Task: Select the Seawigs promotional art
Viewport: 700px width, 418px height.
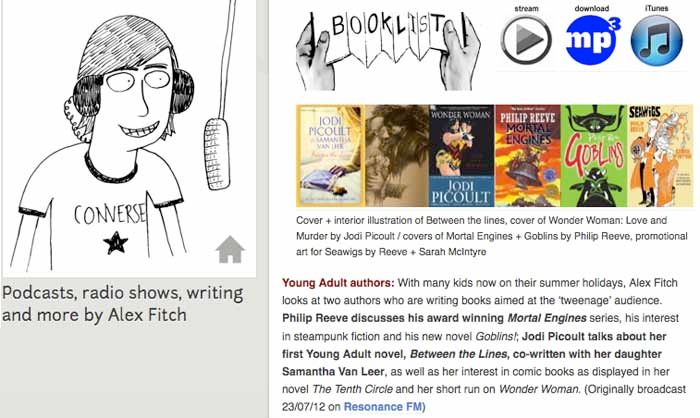Action: (x=660, y=155)
